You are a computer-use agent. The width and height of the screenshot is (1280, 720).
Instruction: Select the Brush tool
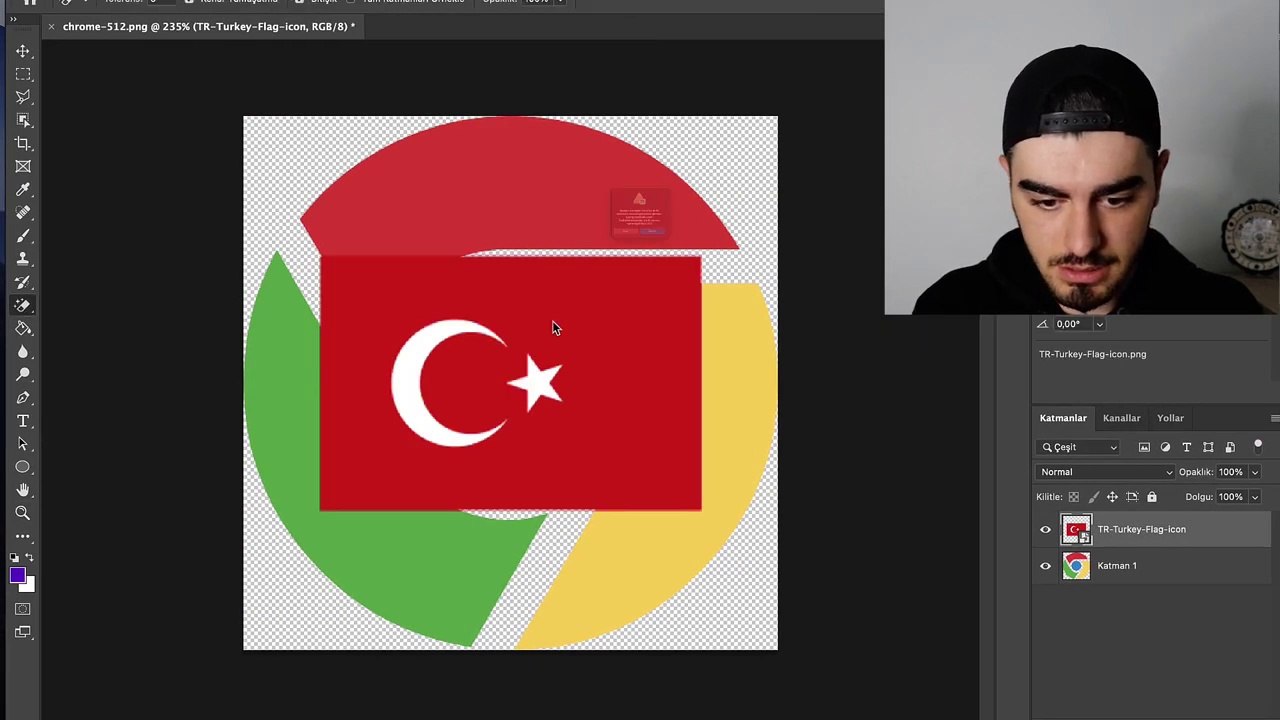pyautogui.click(x=23, y=236)
